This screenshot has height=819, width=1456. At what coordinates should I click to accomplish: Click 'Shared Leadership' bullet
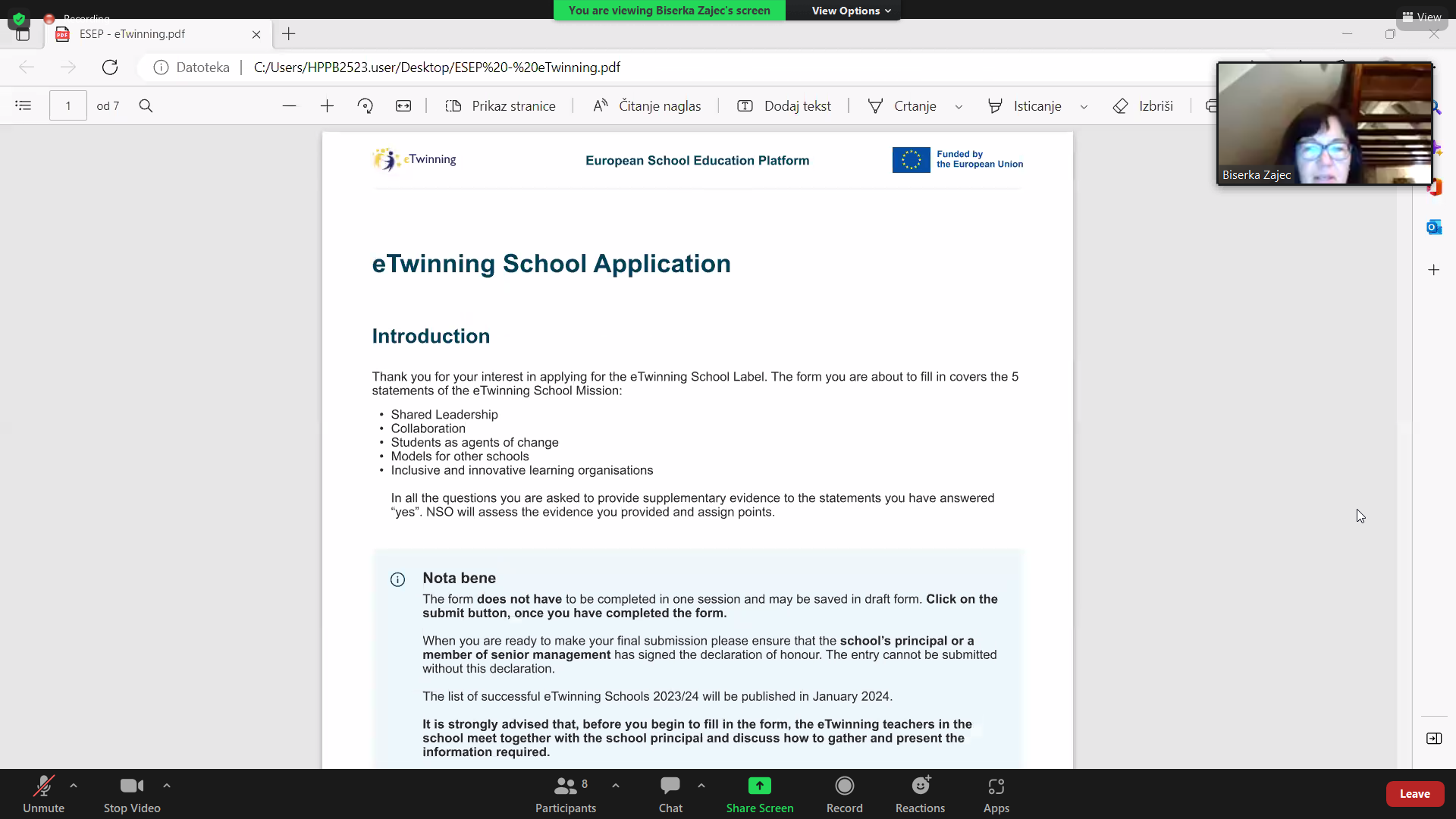[x=444, y=414]
